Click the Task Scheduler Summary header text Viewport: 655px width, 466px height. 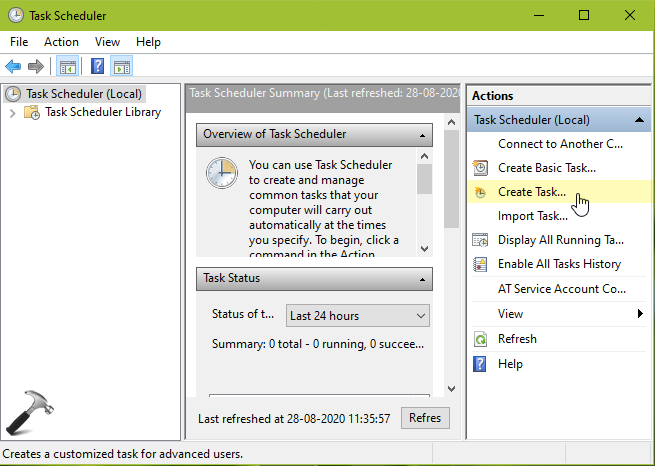tap(324, 93)
